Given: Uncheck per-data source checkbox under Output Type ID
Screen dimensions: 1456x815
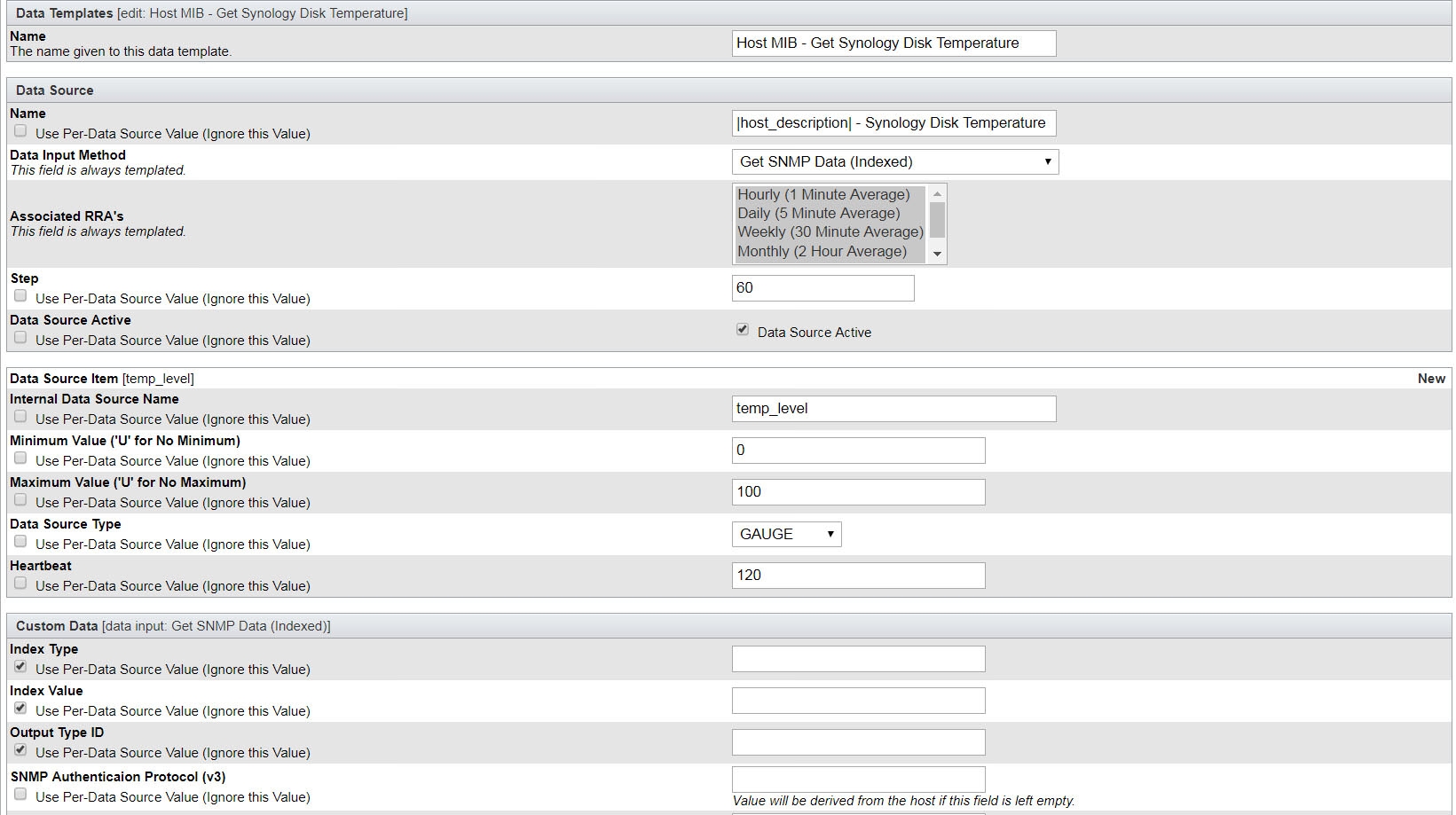Looking at the screenshot, I should tap(20, 750).
